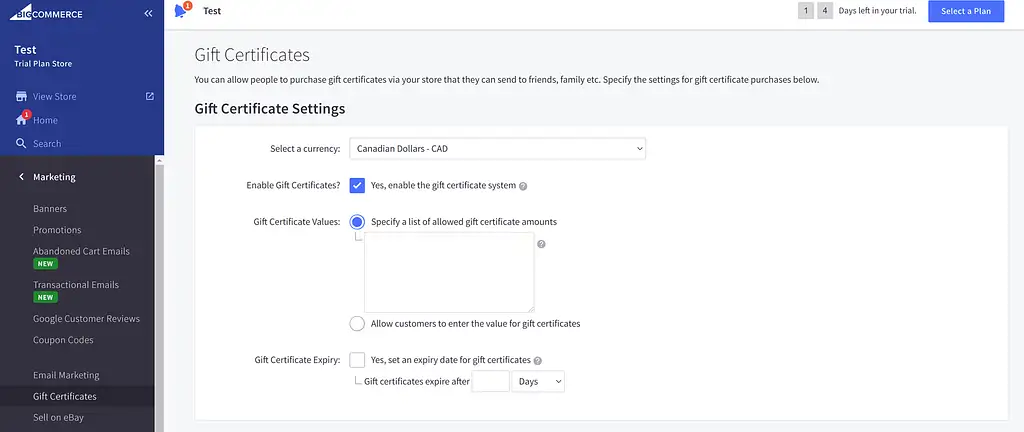Open help icon beside enable gift certificate system
Screen dimensions: 1024x432
pos(523,186)
